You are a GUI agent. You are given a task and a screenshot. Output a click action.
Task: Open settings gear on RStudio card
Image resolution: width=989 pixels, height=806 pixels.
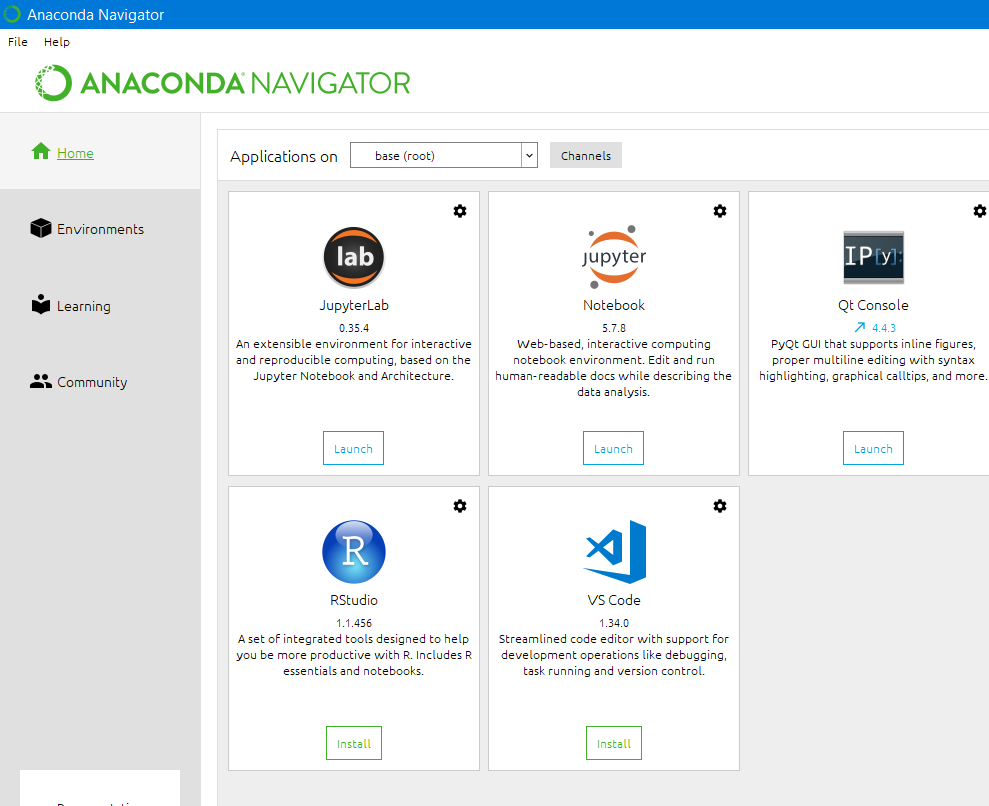[460, 506]
